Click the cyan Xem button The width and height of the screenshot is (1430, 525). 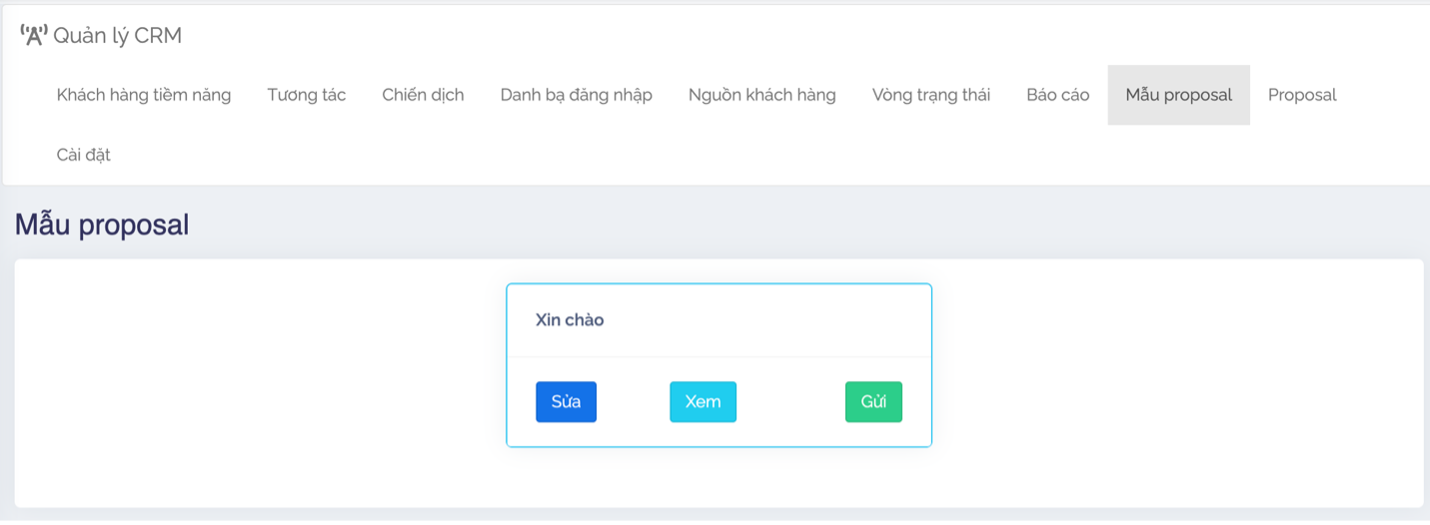tap(703, 402)
